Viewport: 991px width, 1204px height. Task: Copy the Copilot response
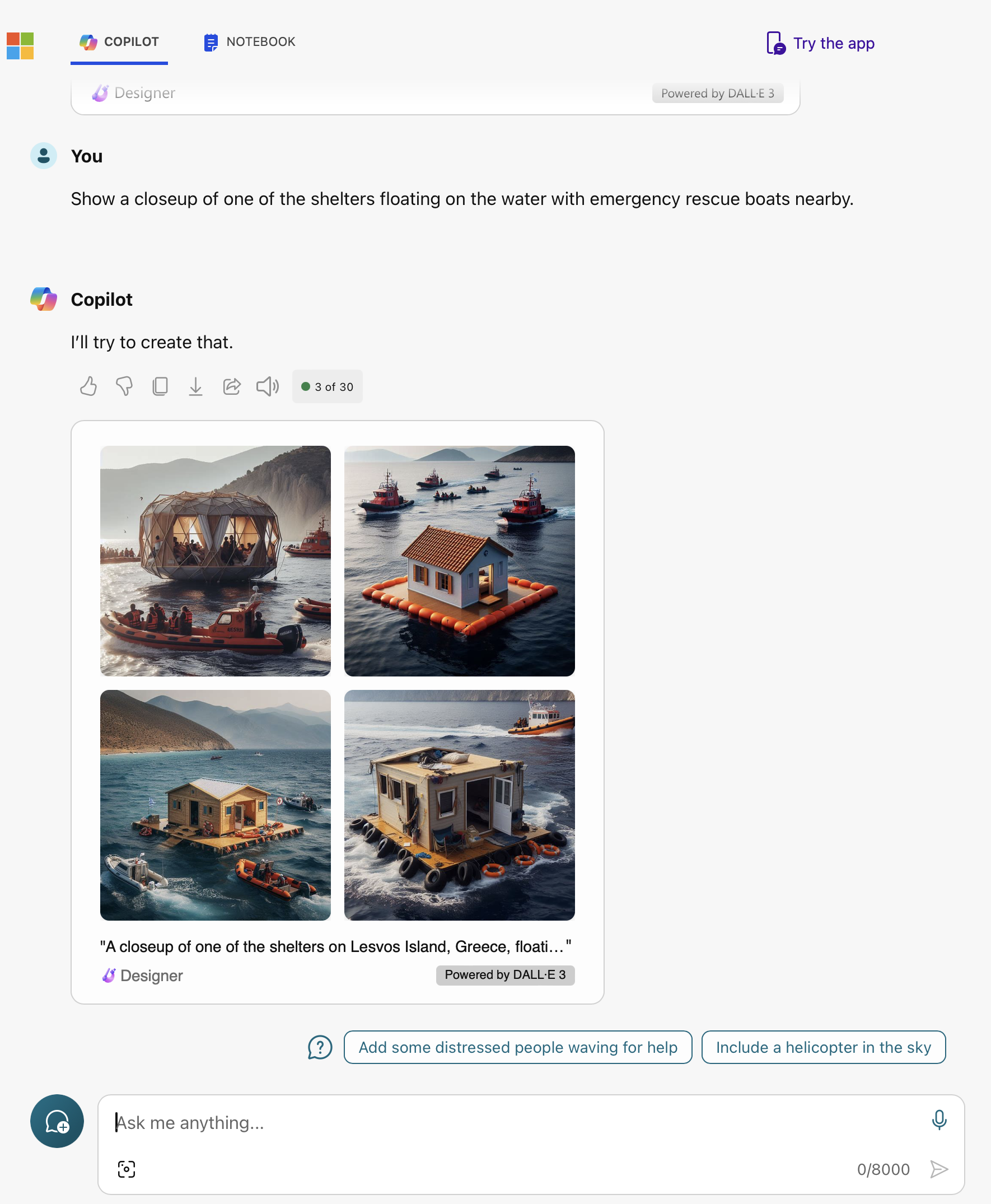coord(160,386)
